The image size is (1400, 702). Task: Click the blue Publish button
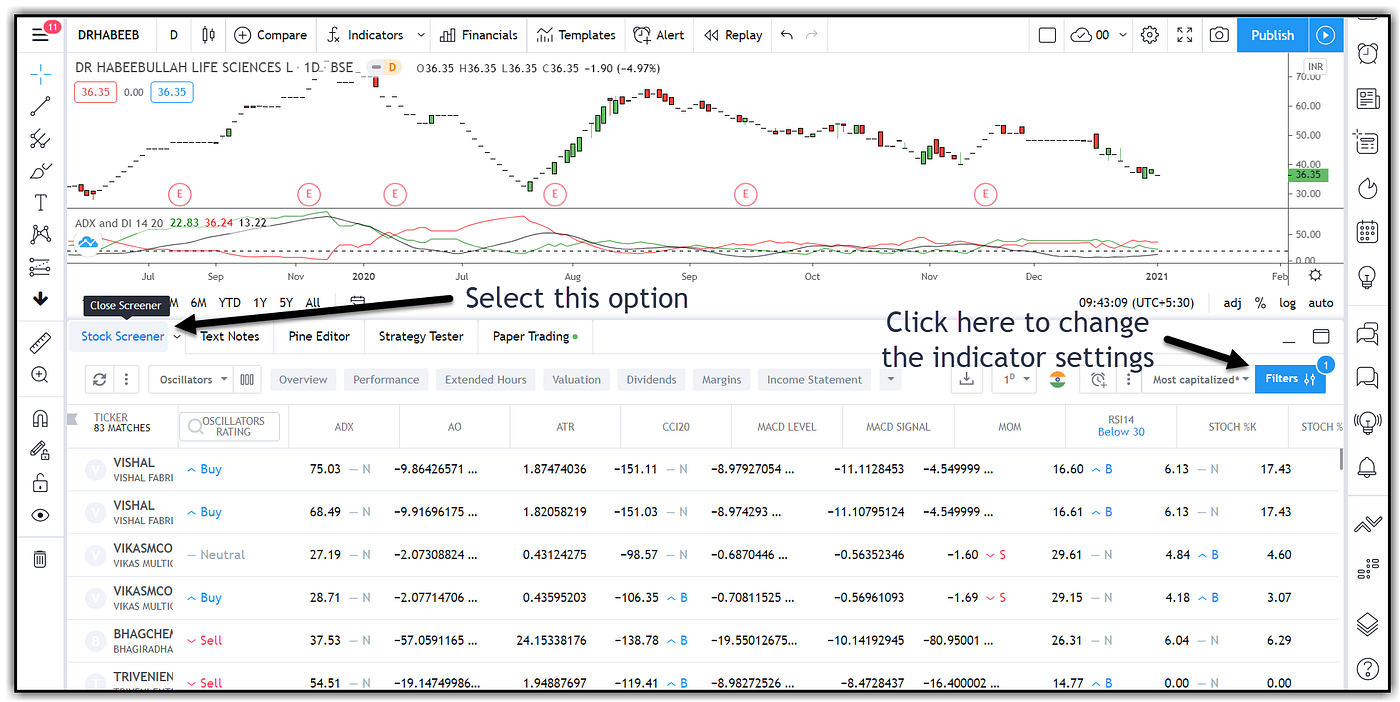[x=1273, y=35]
